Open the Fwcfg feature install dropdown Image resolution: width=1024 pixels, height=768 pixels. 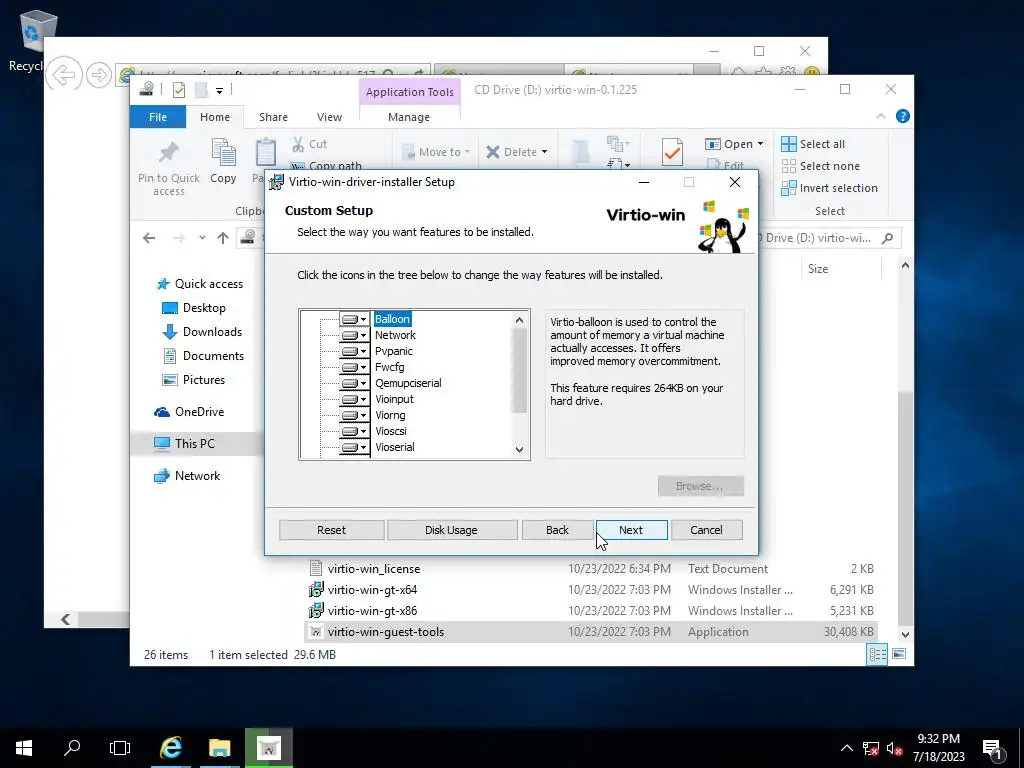pyautogui.click(x=354, y=367)
